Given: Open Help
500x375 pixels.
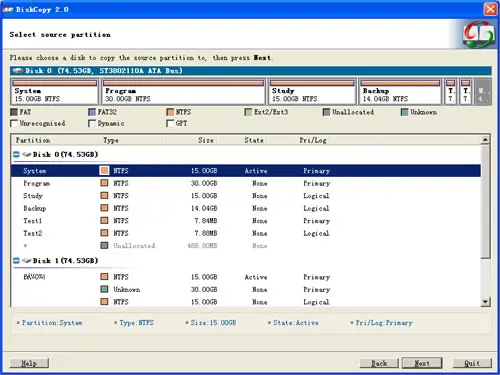Looking at the screenshot, I should click(x=29, y=363).
